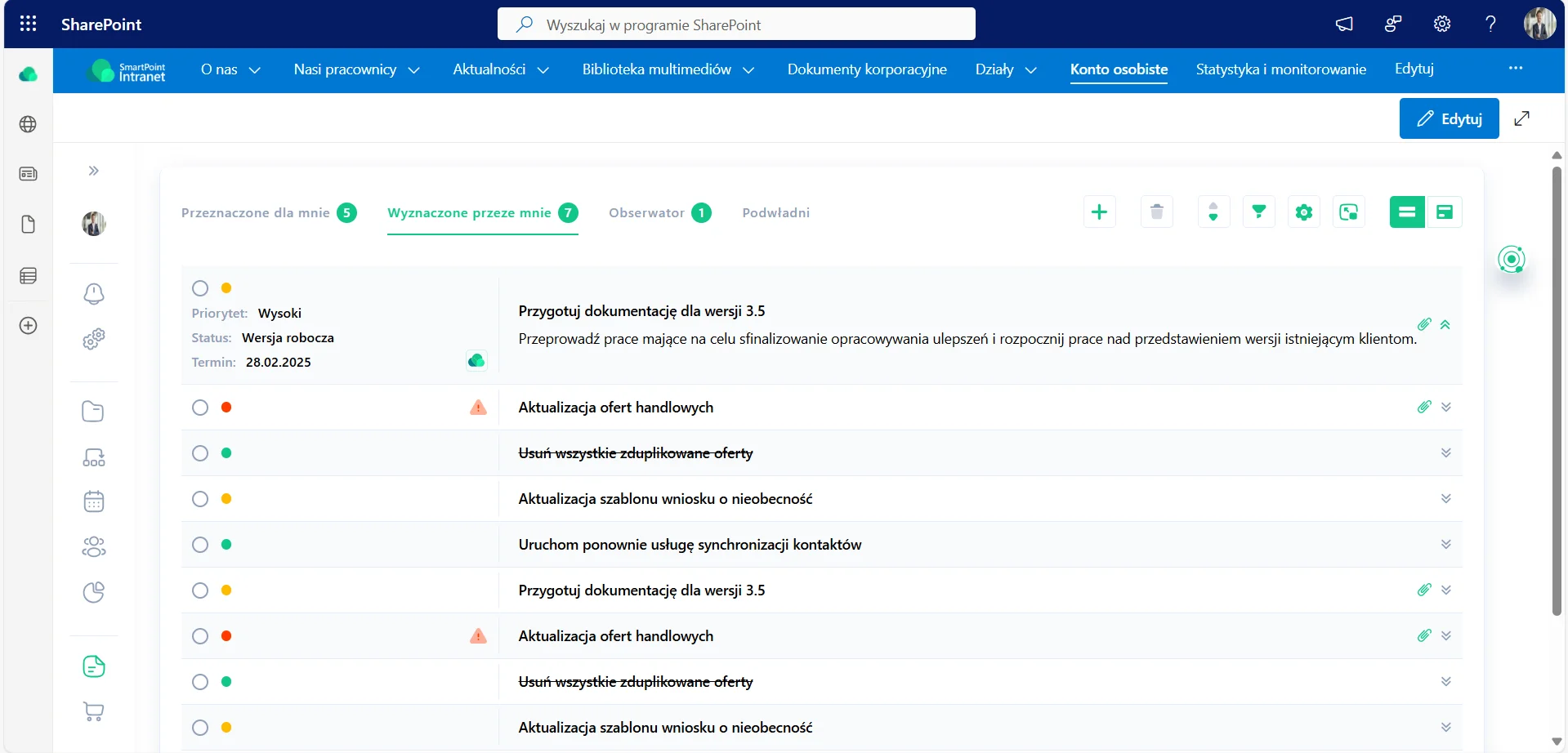This screenshot has height=753, width=1568.
Task: Click 'Edytuj' link in navigation bar
Action: point(1414,69)
